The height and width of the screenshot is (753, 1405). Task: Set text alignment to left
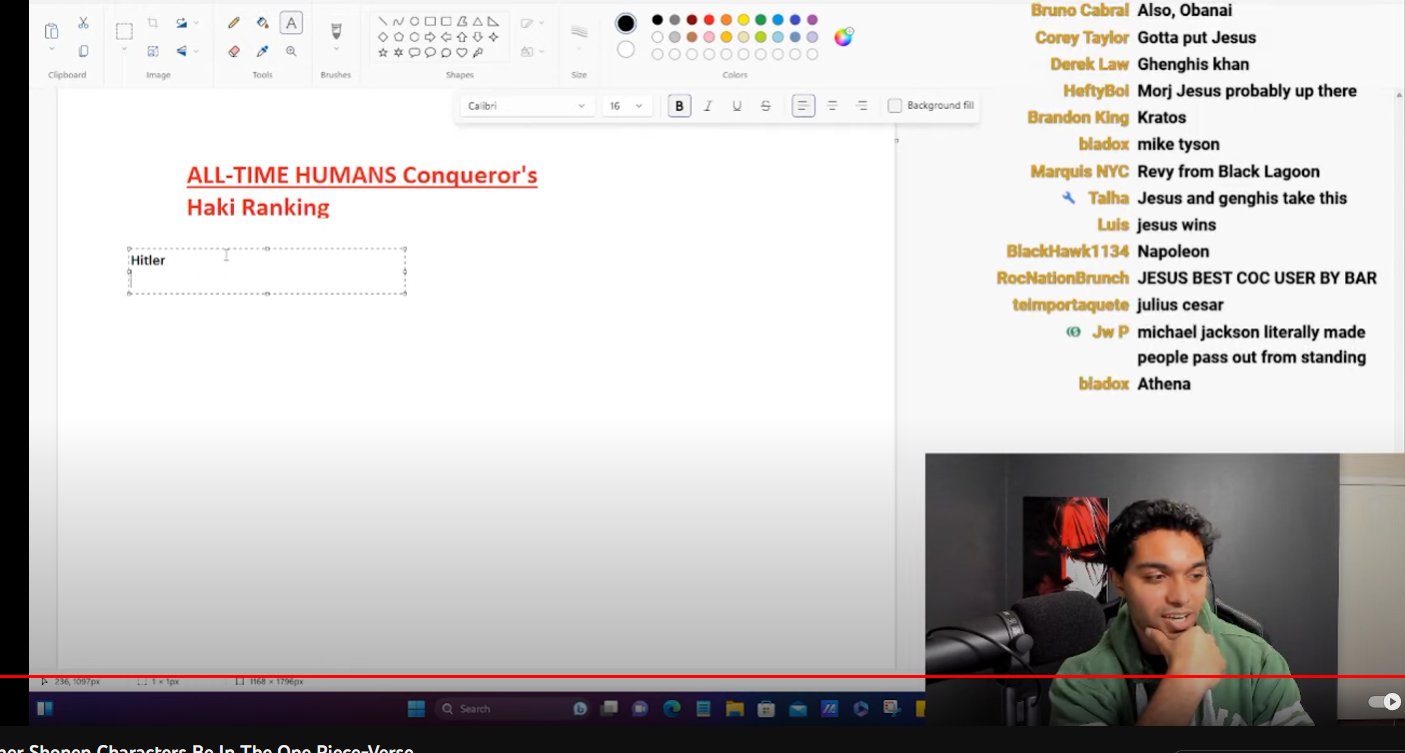803,105
